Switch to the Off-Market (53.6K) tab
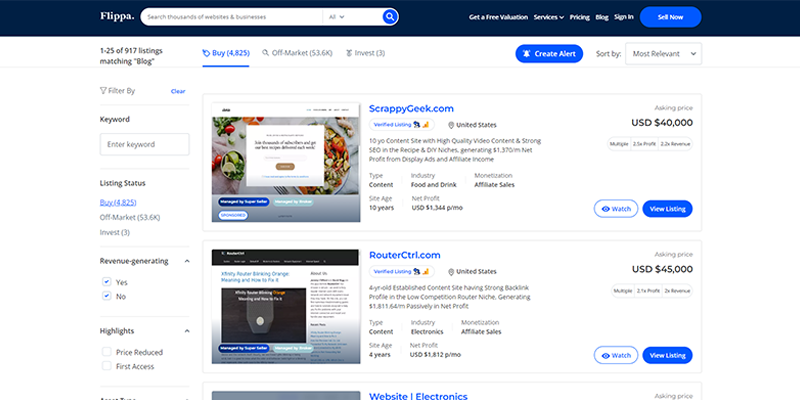 [297, 53]
